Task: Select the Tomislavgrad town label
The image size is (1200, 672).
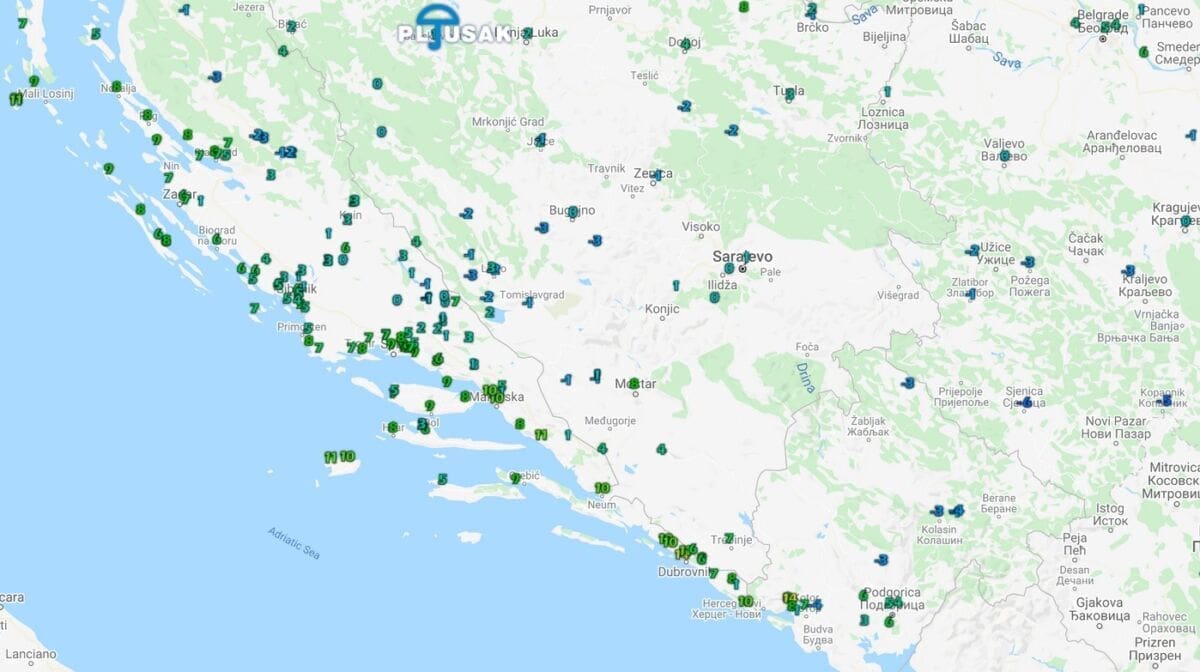Action: (533, 296)
